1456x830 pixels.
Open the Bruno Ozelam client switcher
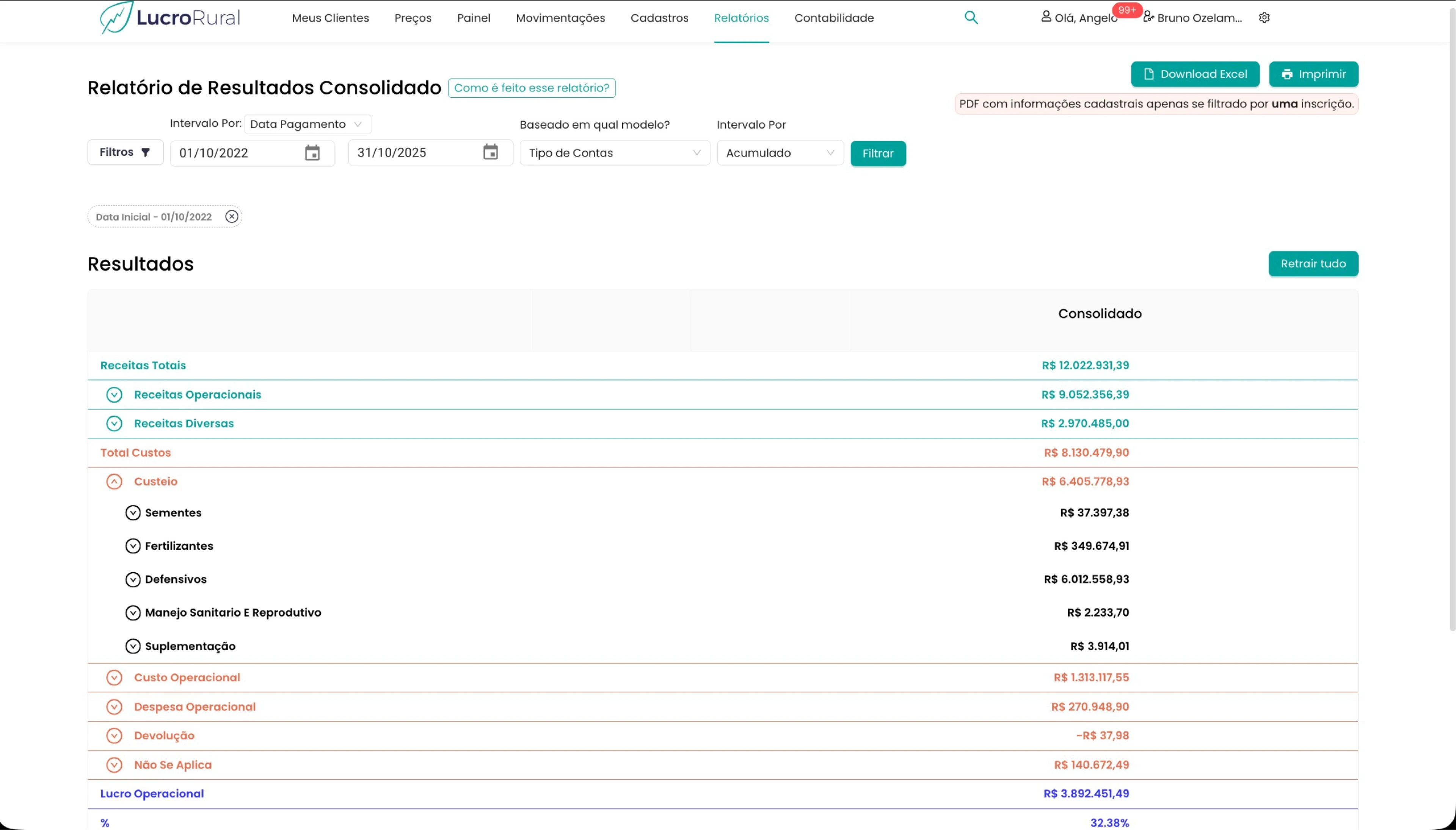pos(1193,18)
